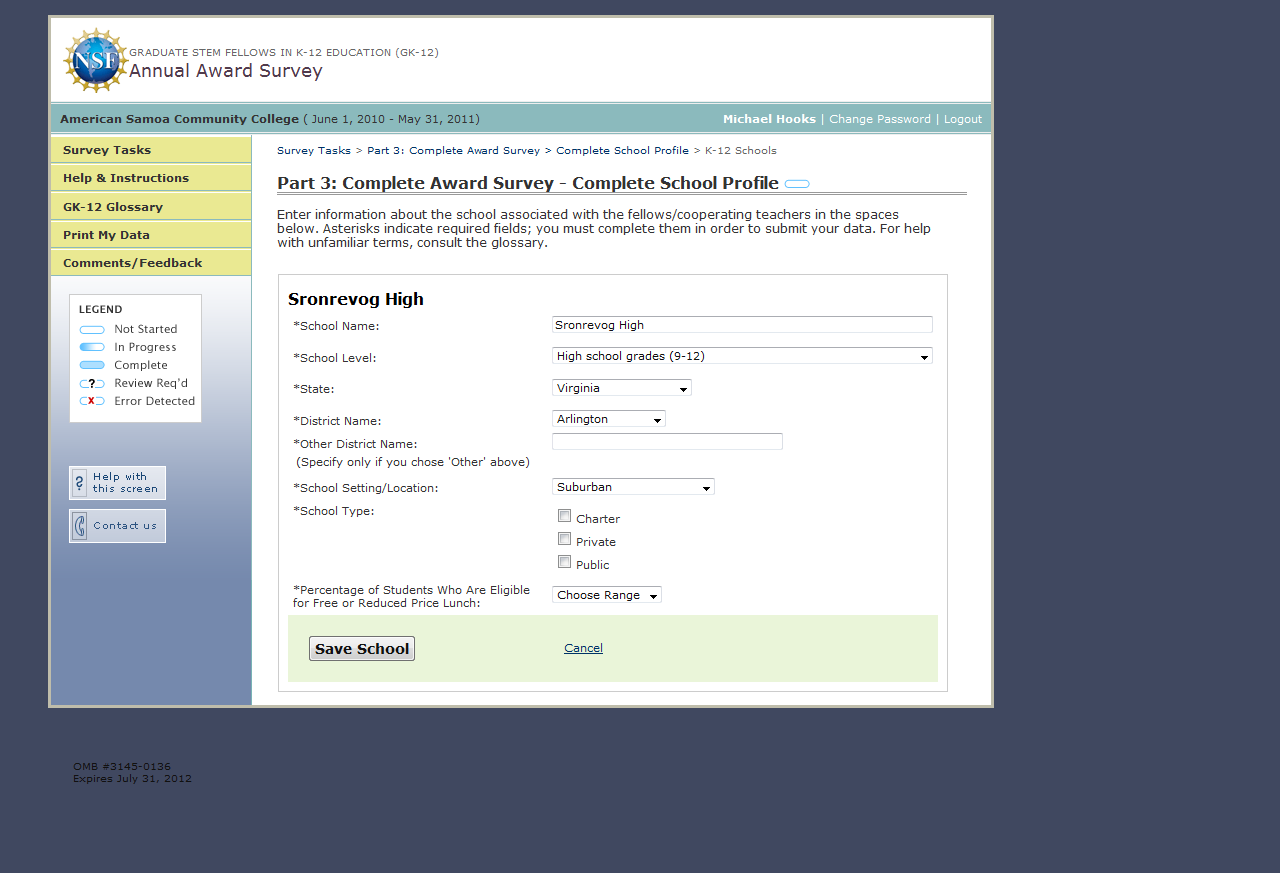Image resolution: width=1280 pixels, height=873 pixels.
Task: Open the School Setting/Location dropdown
Action: pyautogui.click(x=633, y=487)
